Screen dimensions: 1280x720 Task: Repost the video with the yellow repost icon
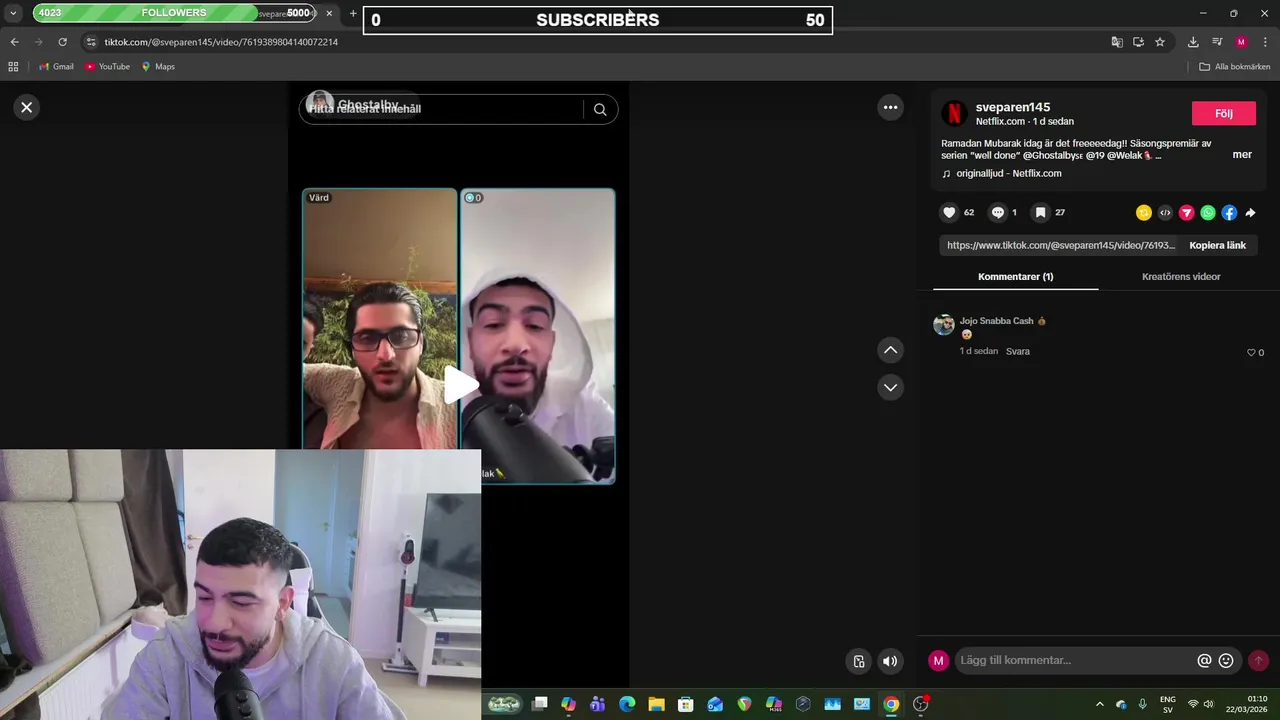[x=1144, y=212]
